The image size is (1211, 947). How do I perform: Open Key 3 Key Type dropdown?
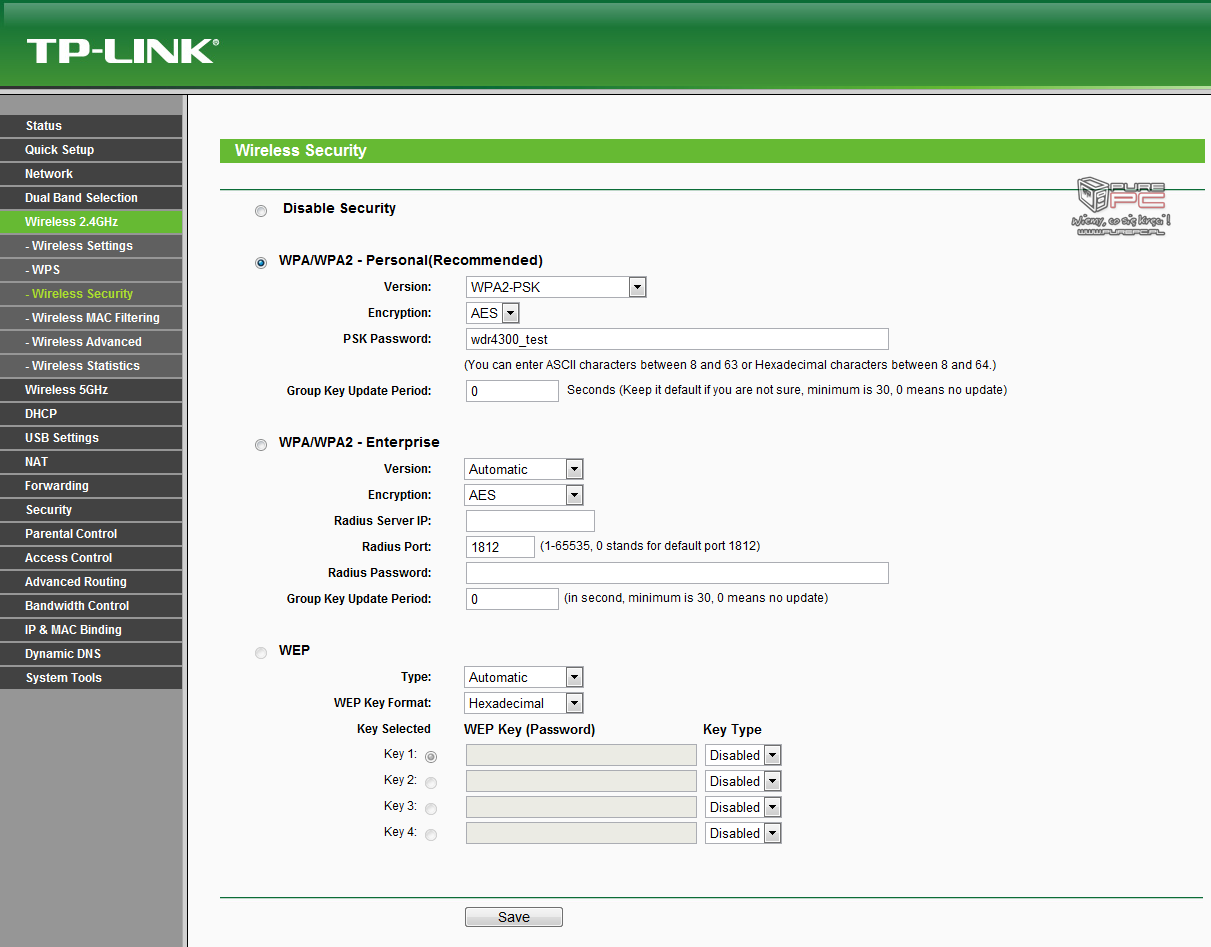point(743,807)
